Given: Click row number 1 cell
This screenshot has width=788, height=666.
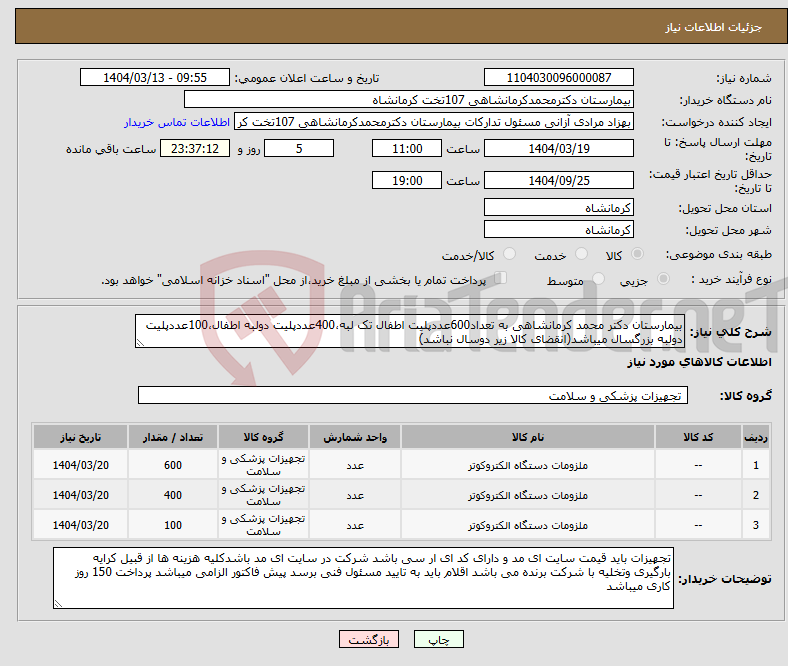Looking at the screenshot, I should (x=755, y=465).
